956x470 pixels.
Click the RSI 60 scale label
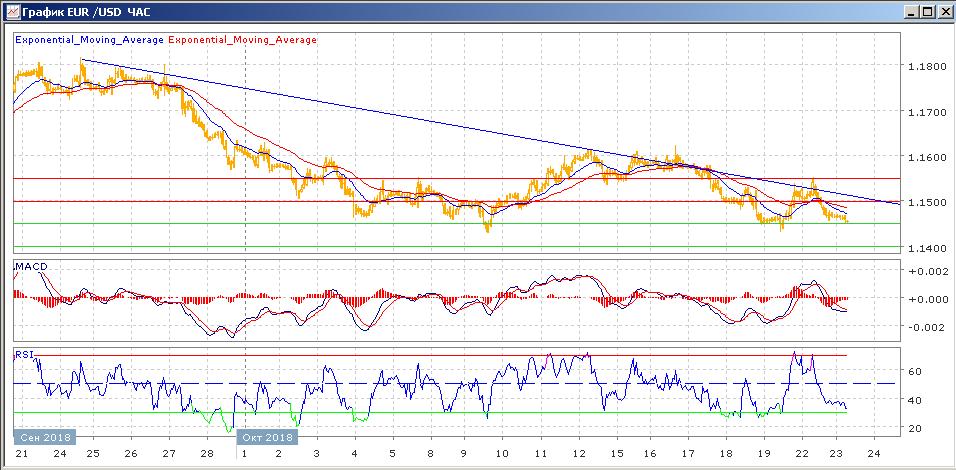point(914,371)
